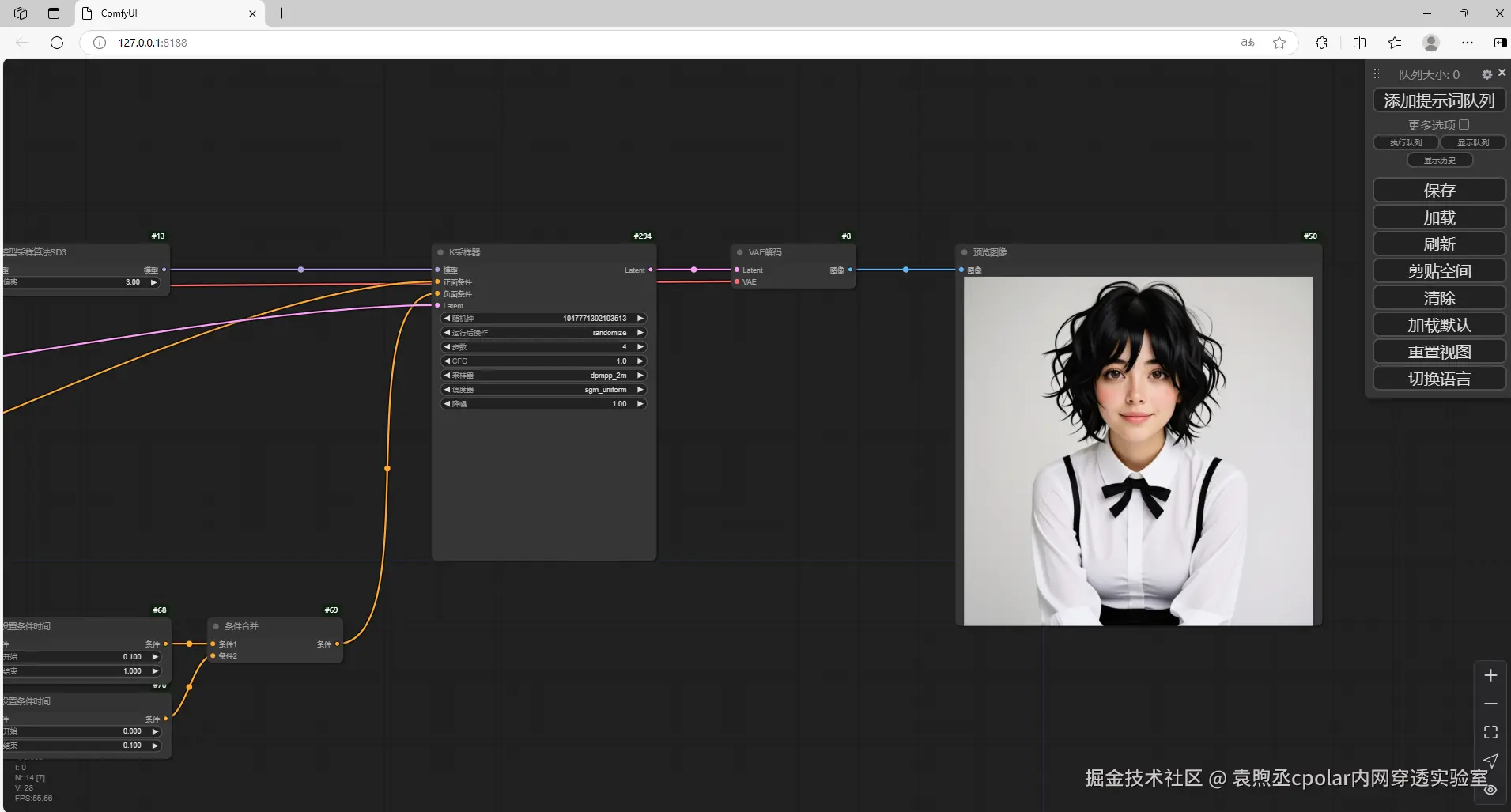Refresh the browser page
This screenshot has width=1511, height=812.
click(57, 43)
